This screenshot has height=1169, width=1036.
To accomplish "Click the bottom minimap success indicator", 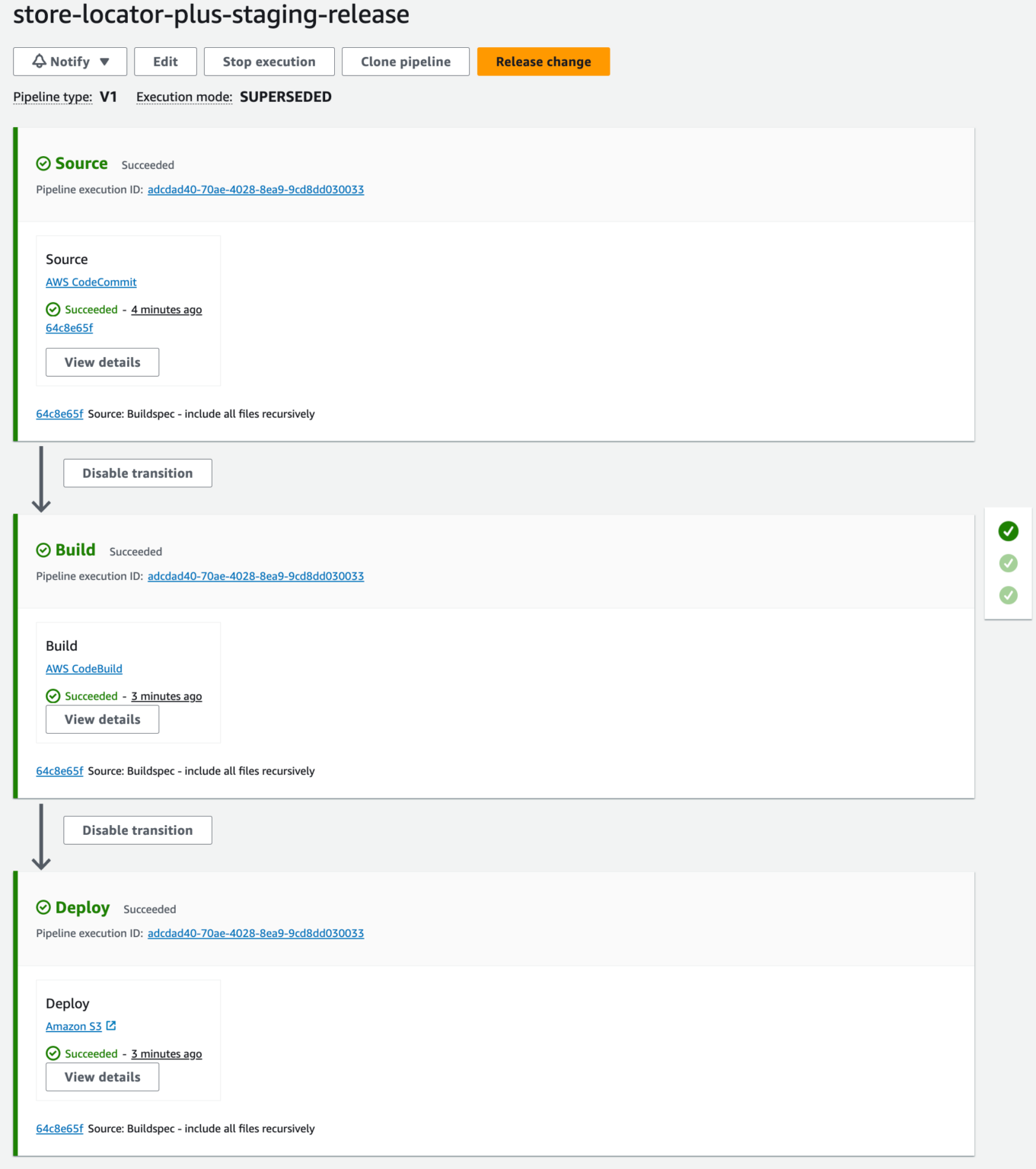I will click(x=1008, y=595).
